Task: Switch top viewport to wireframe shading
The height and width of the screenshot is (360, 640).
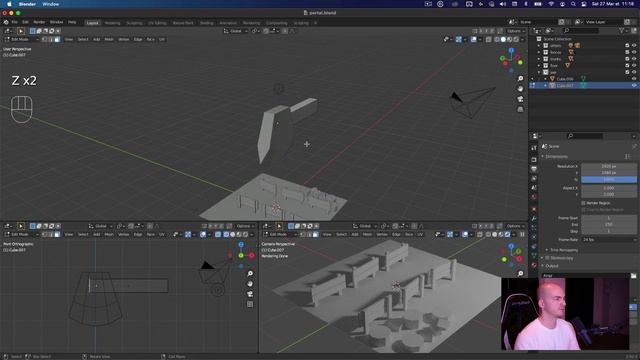Action: (x=497, y=40)
